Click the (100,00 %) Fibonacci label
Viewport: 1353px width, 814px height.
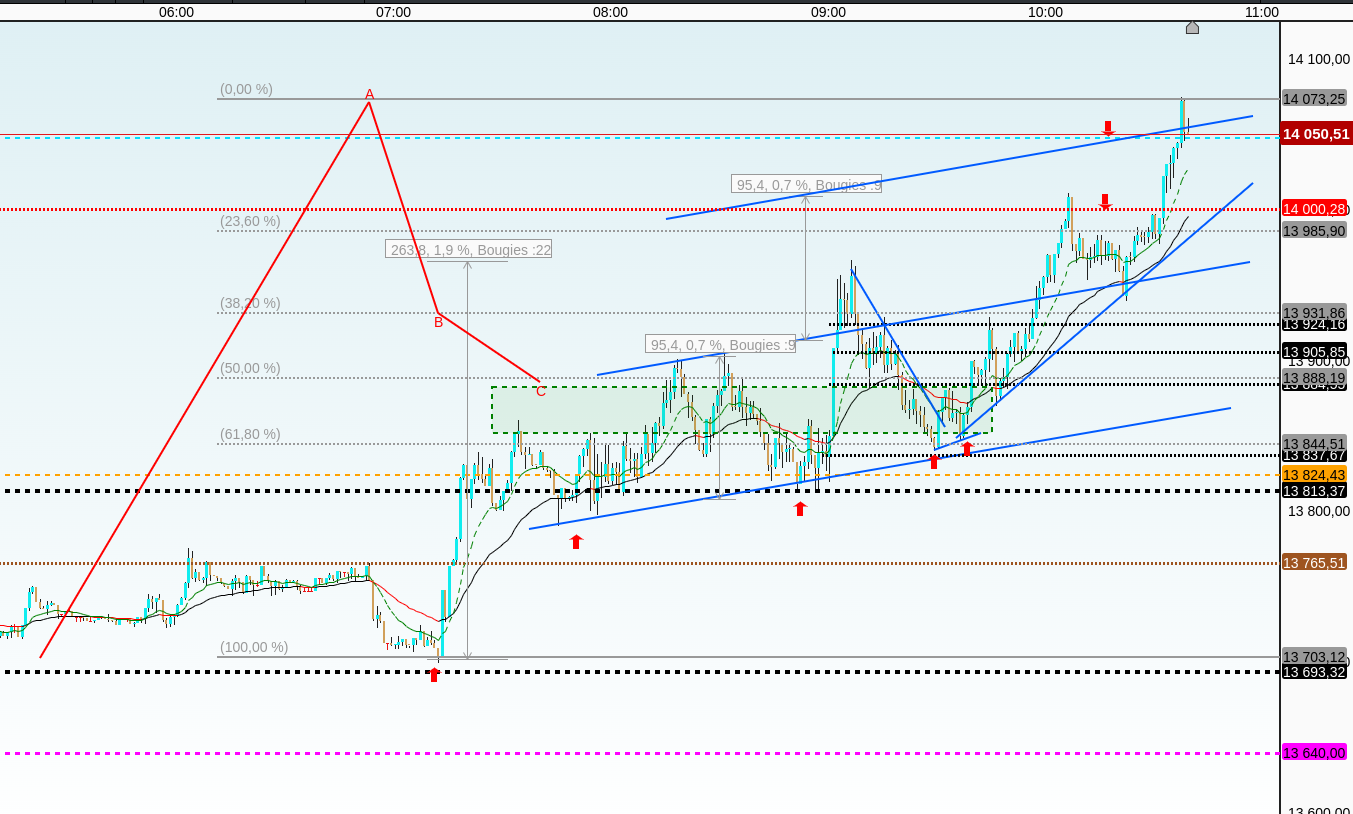click(x=254, y=647)
